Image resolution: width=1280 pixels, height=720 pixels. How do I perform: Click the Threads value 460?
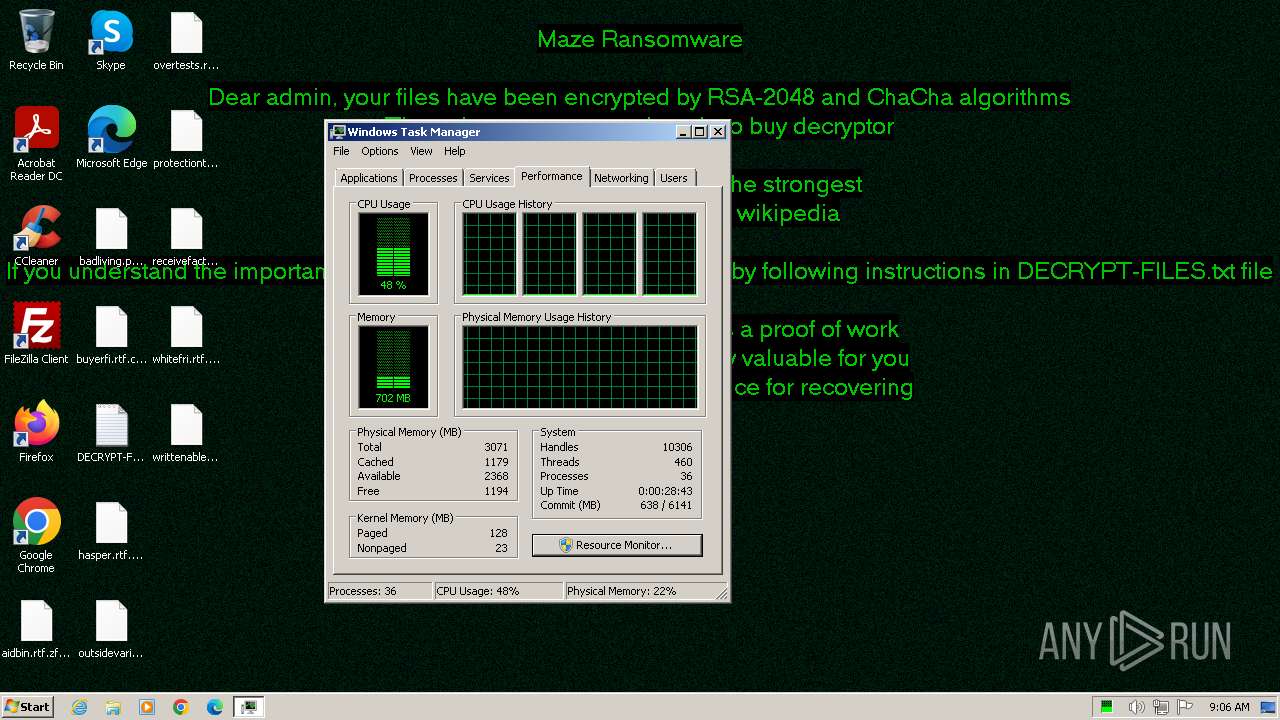coord(683,462)
